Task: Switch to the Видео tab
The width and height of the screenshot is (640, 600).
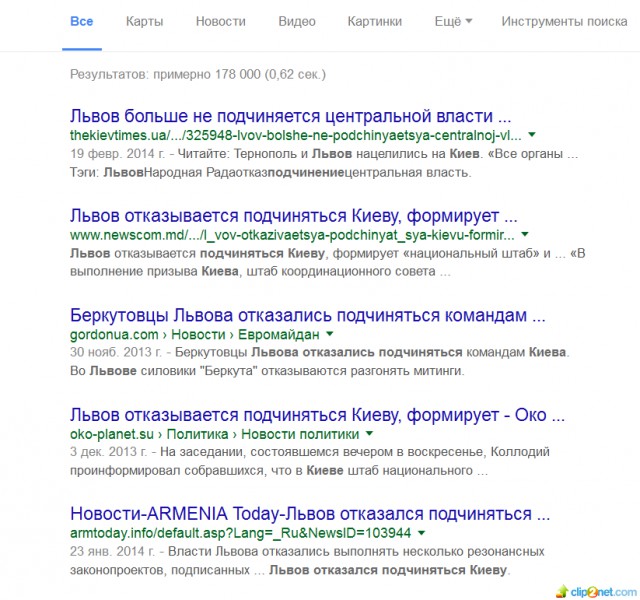Action: tap(297, 21)
